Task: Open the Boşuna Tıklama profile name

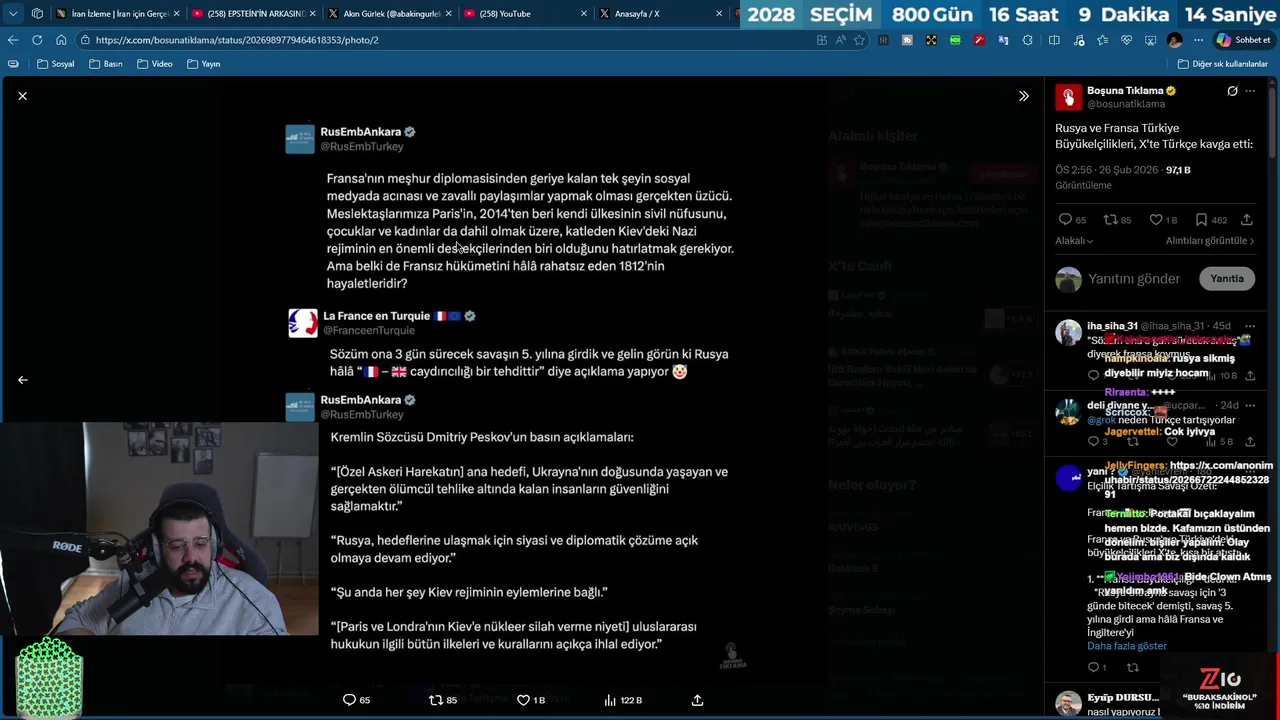Action: tap(1125, 91)
